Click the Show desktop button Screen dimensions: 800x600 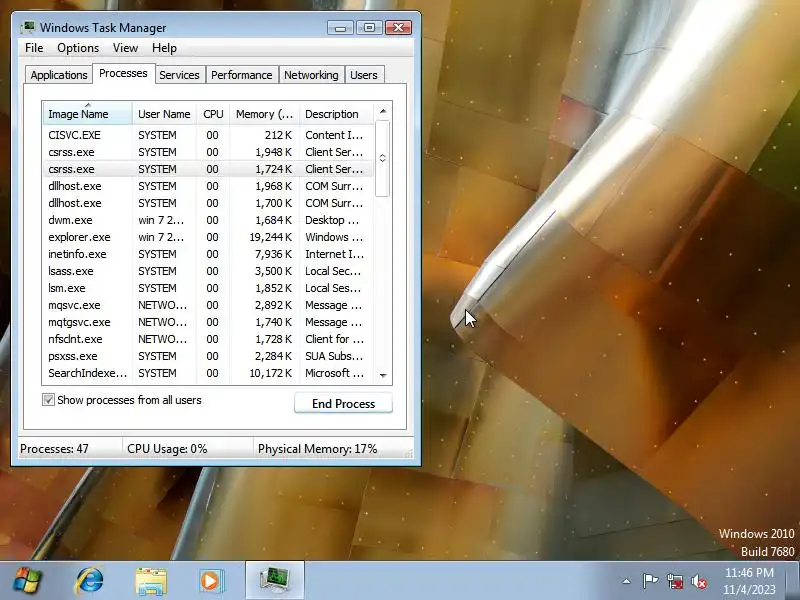point(795,581)
